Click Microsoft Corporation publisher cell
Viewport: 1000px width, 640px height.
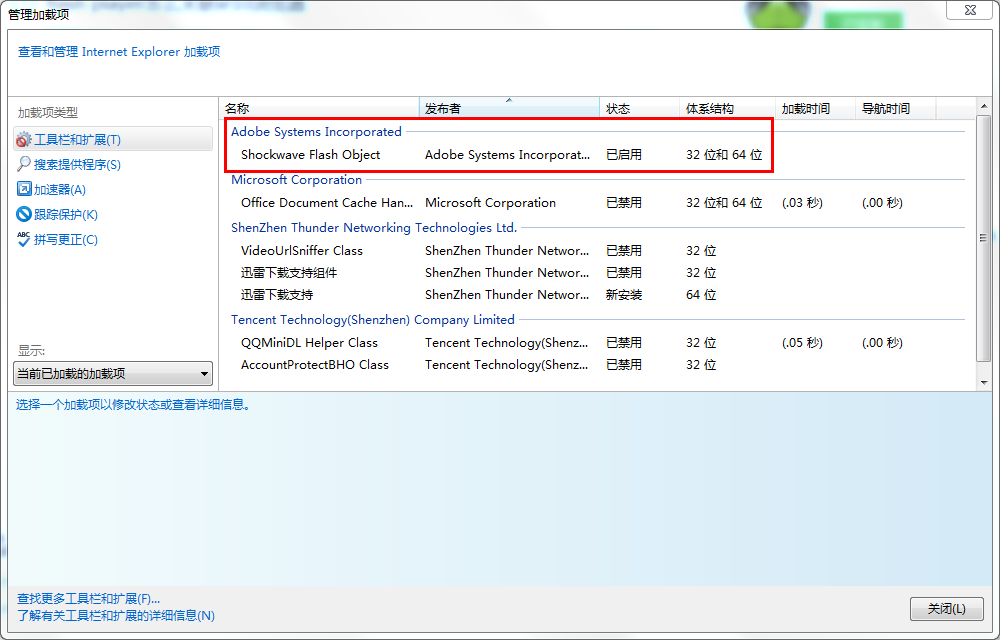pos(490,203)
